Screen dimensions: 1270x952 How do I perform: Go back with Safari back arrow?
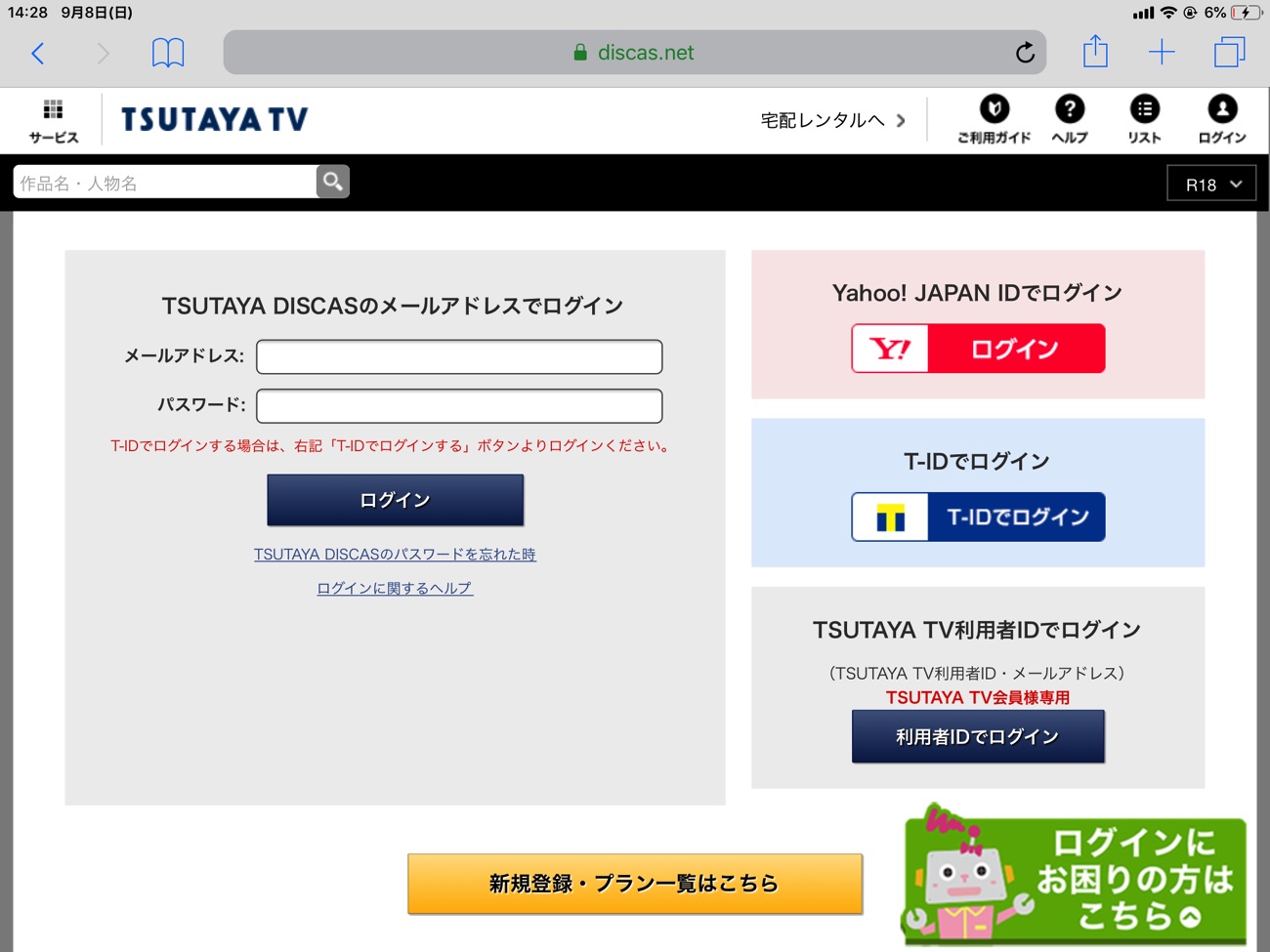tap(38, 53)
